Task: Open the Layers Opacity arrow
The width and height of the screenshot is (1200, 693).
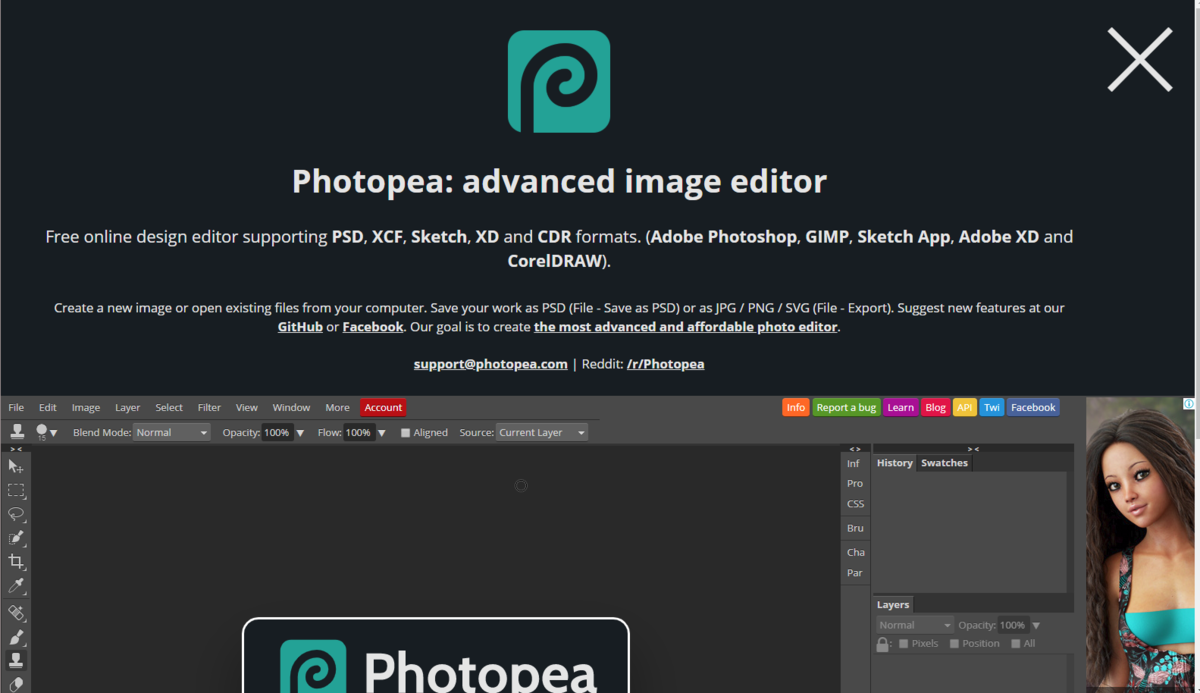Action: (x=1036, y=626)
